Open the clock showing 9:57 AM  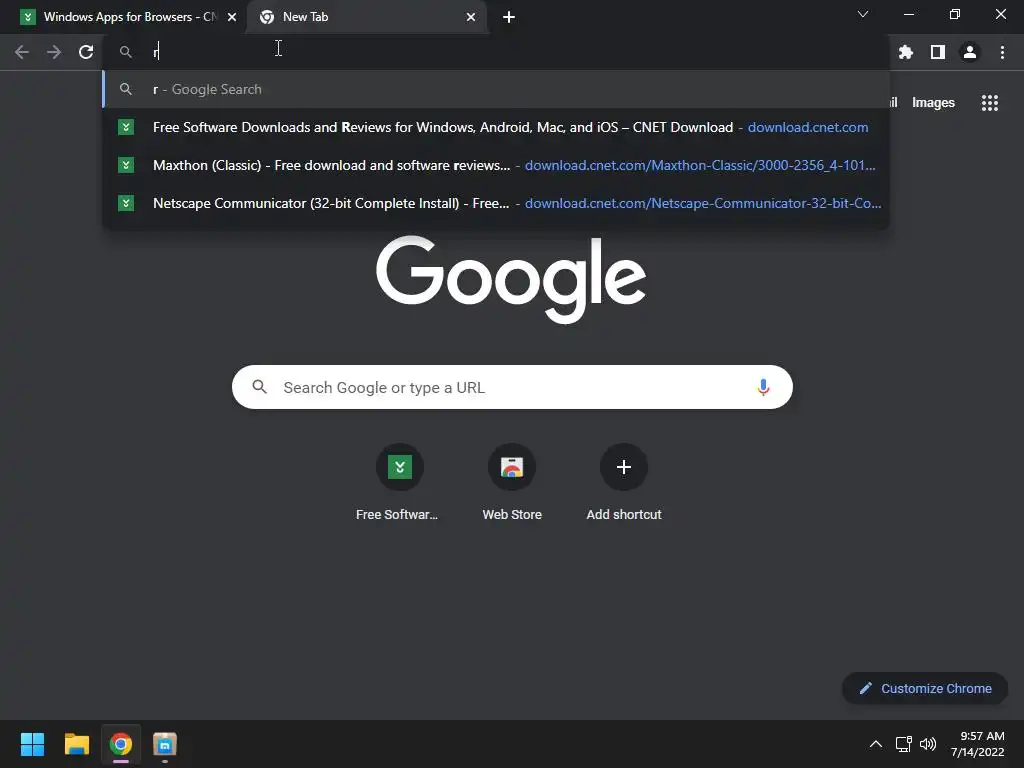tap(978, 744)
